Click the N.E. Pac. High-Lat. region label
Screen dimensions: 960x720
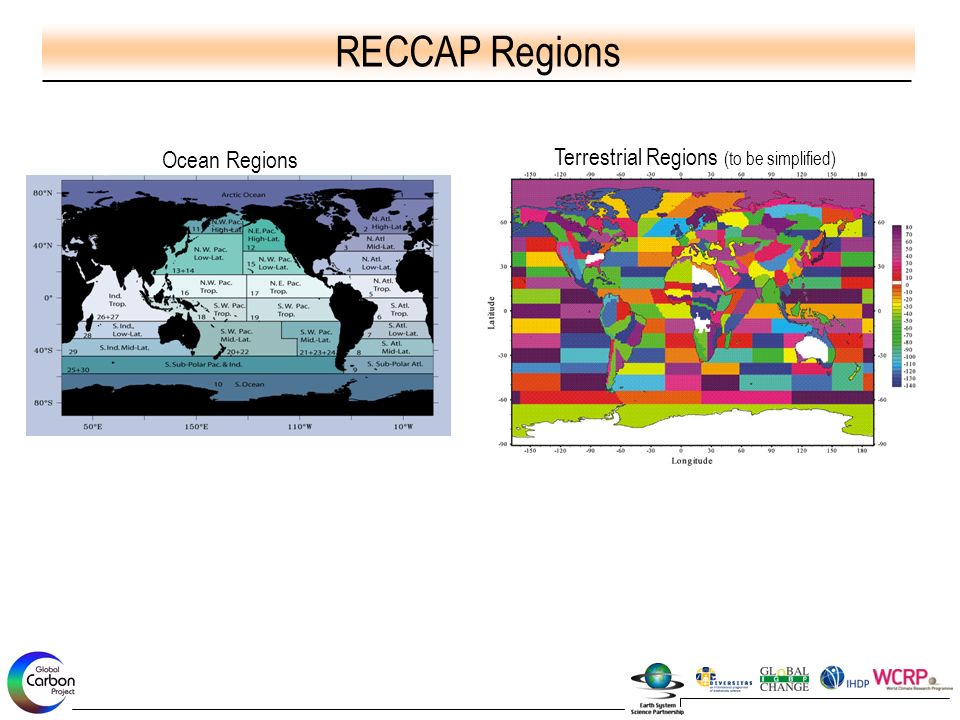(263, 234)
